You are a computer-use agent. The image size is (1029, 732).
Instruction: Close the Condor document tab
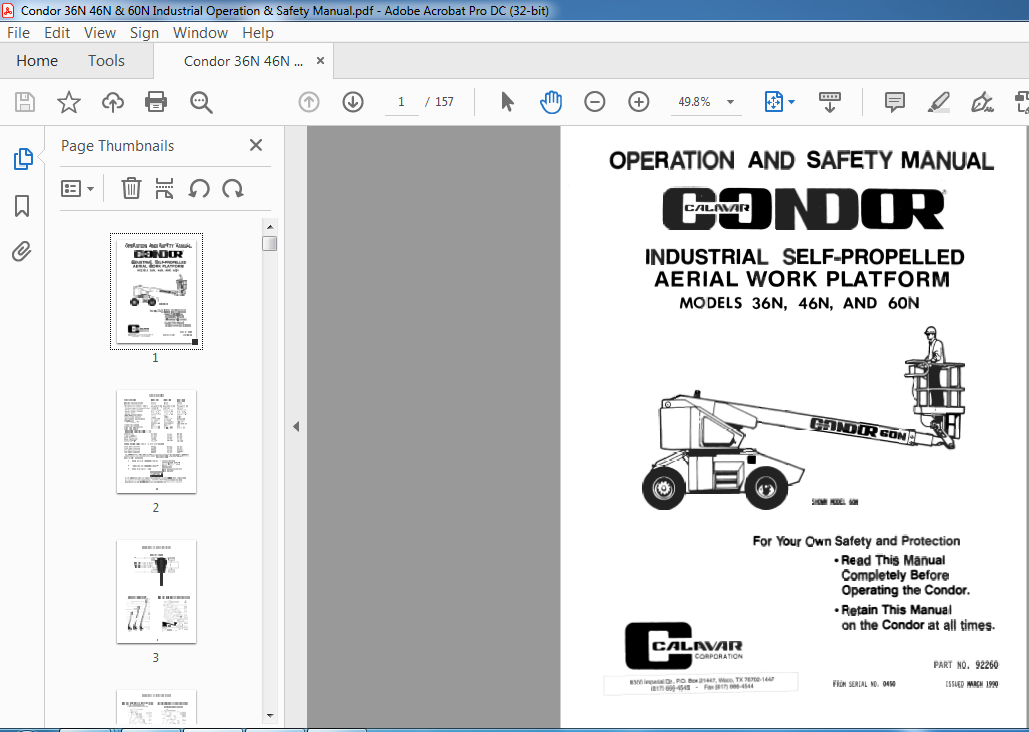[x=320, y=60]
